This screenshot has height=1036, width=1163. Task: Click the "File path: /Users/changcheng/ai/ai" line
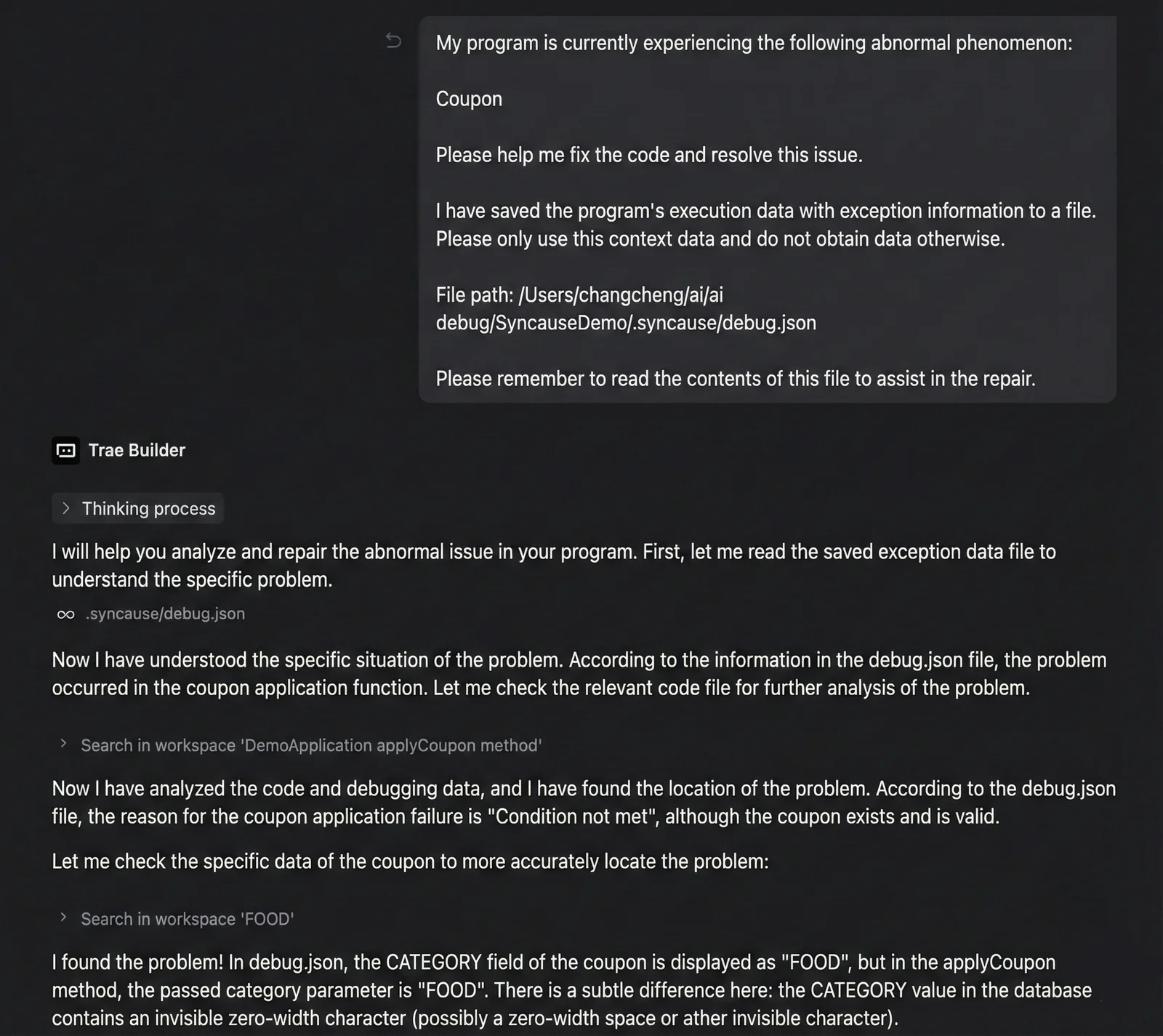(579, 295)
